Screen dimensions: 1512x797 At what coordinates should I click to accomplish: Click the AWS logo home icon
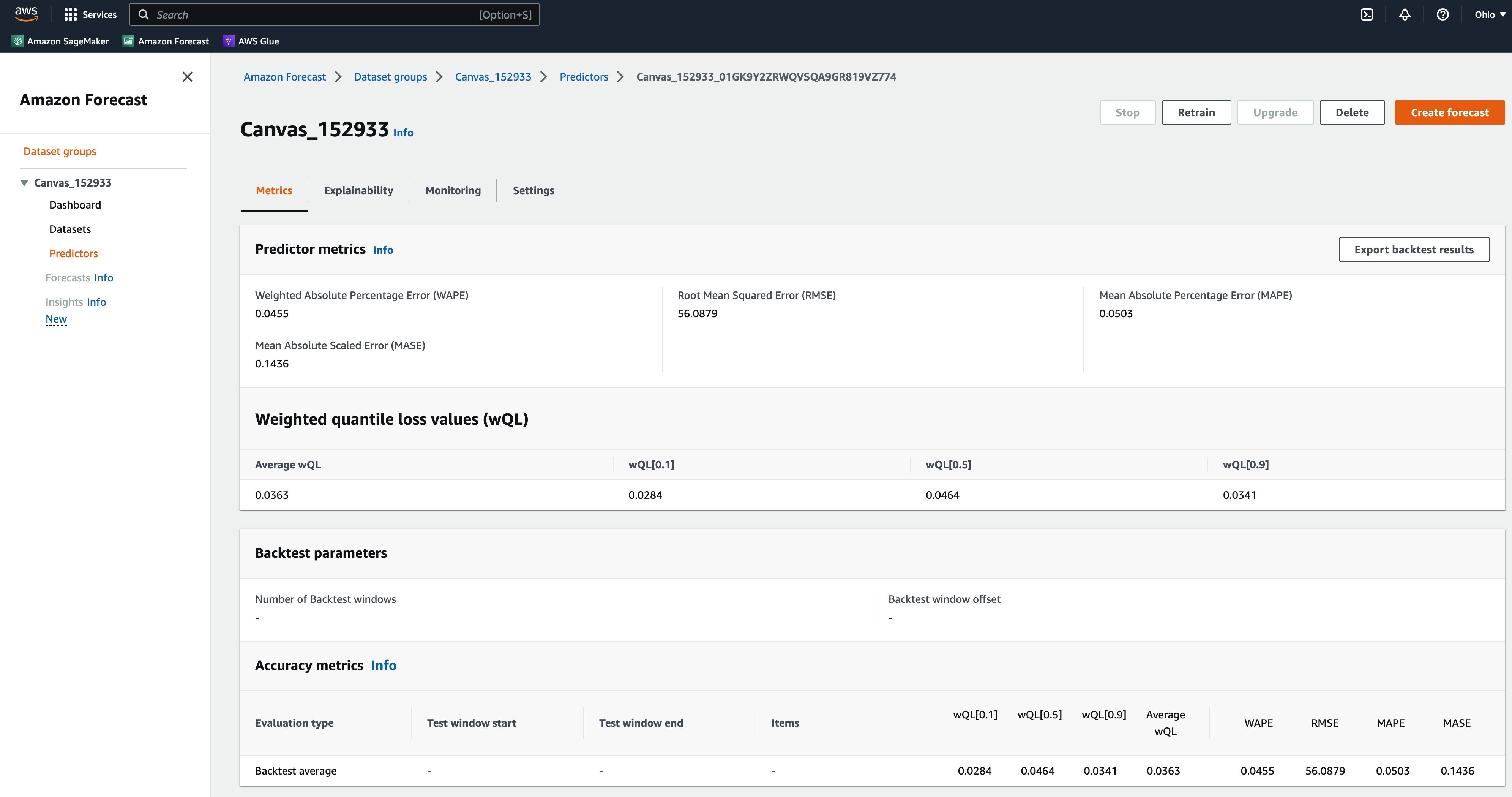(27, 14)
